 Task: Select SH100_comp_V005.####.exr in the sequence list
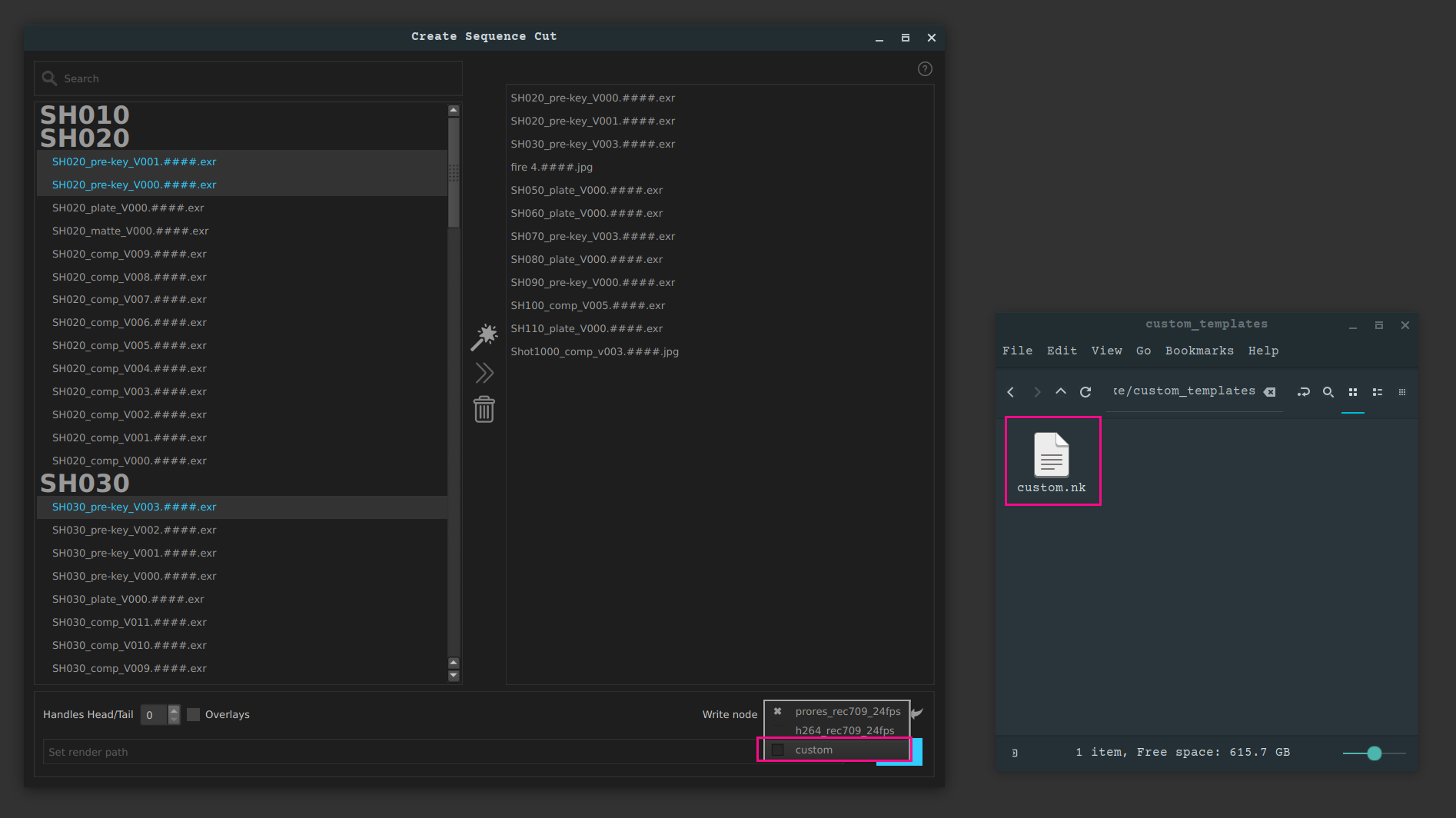[587, 305]
